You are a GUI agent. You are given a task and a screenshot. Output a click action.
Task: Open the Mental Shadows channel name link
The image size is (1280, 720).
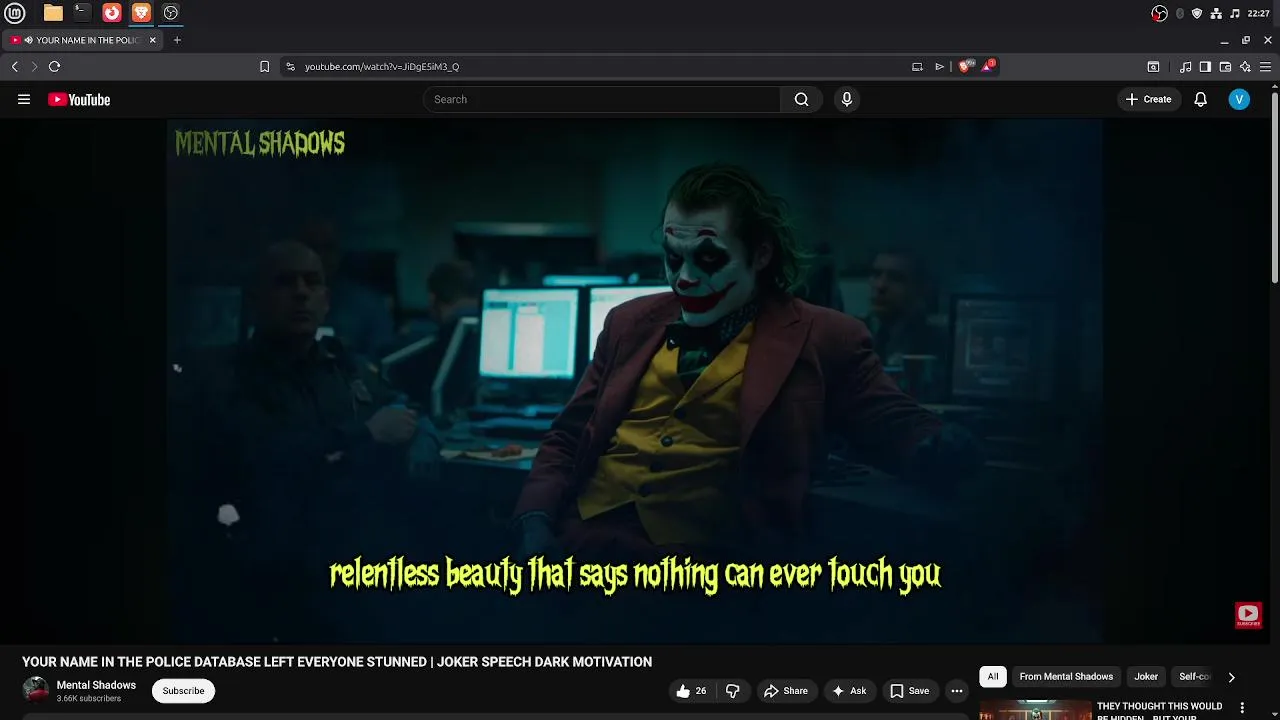tap(96, 685)
